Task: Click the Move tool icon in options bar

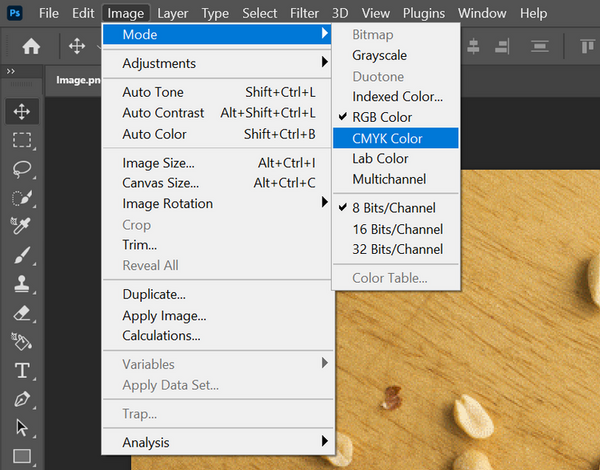Action: click(77, 46)
